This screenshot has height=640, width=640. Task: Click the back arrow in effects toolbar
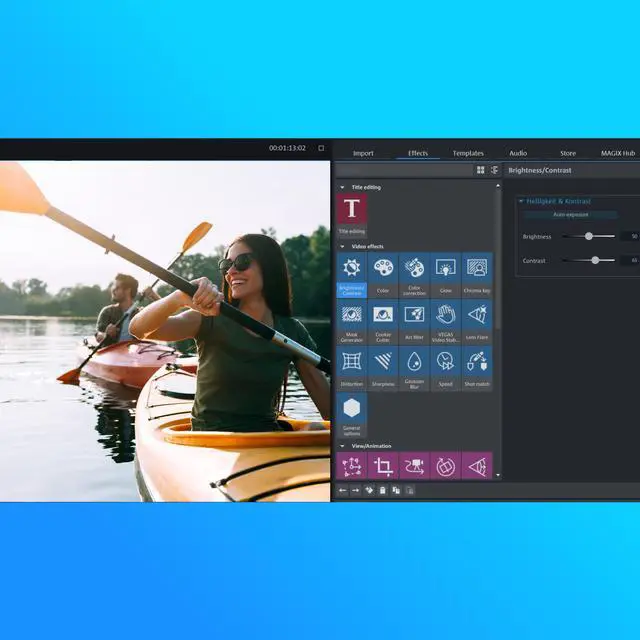(342, 490)
